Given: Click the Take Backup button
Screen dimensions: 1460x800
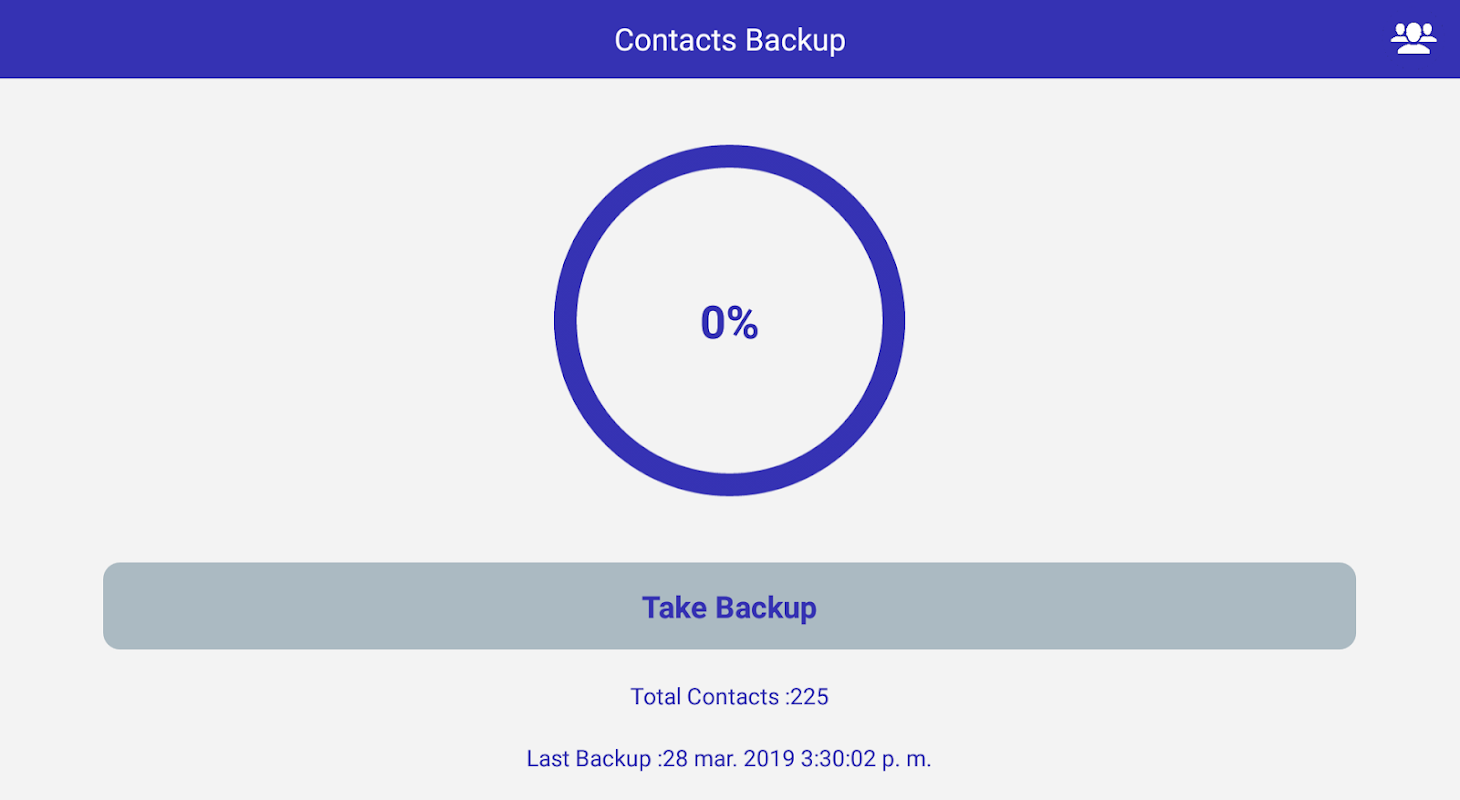Looking at the screenshot, I should 729,606.
